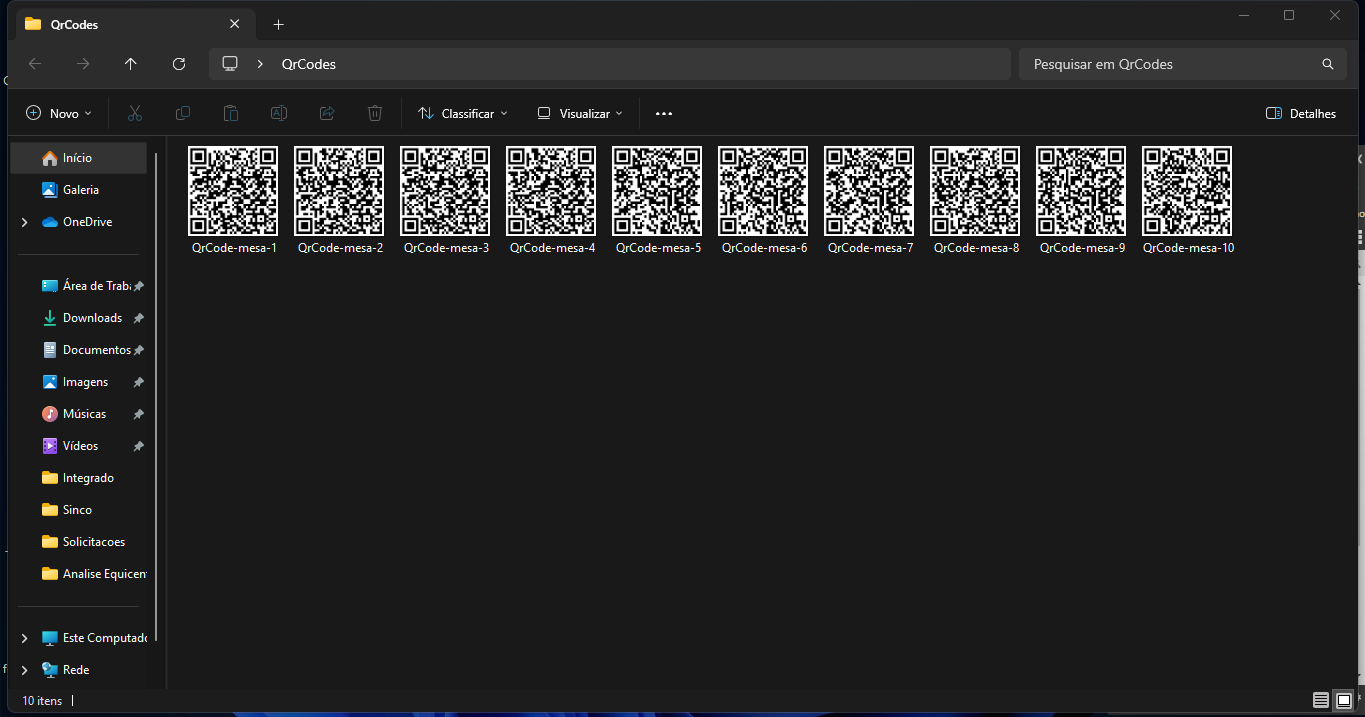Click the Rename icon in toolbar
The image size is (1365, 717).
point(279,114)
